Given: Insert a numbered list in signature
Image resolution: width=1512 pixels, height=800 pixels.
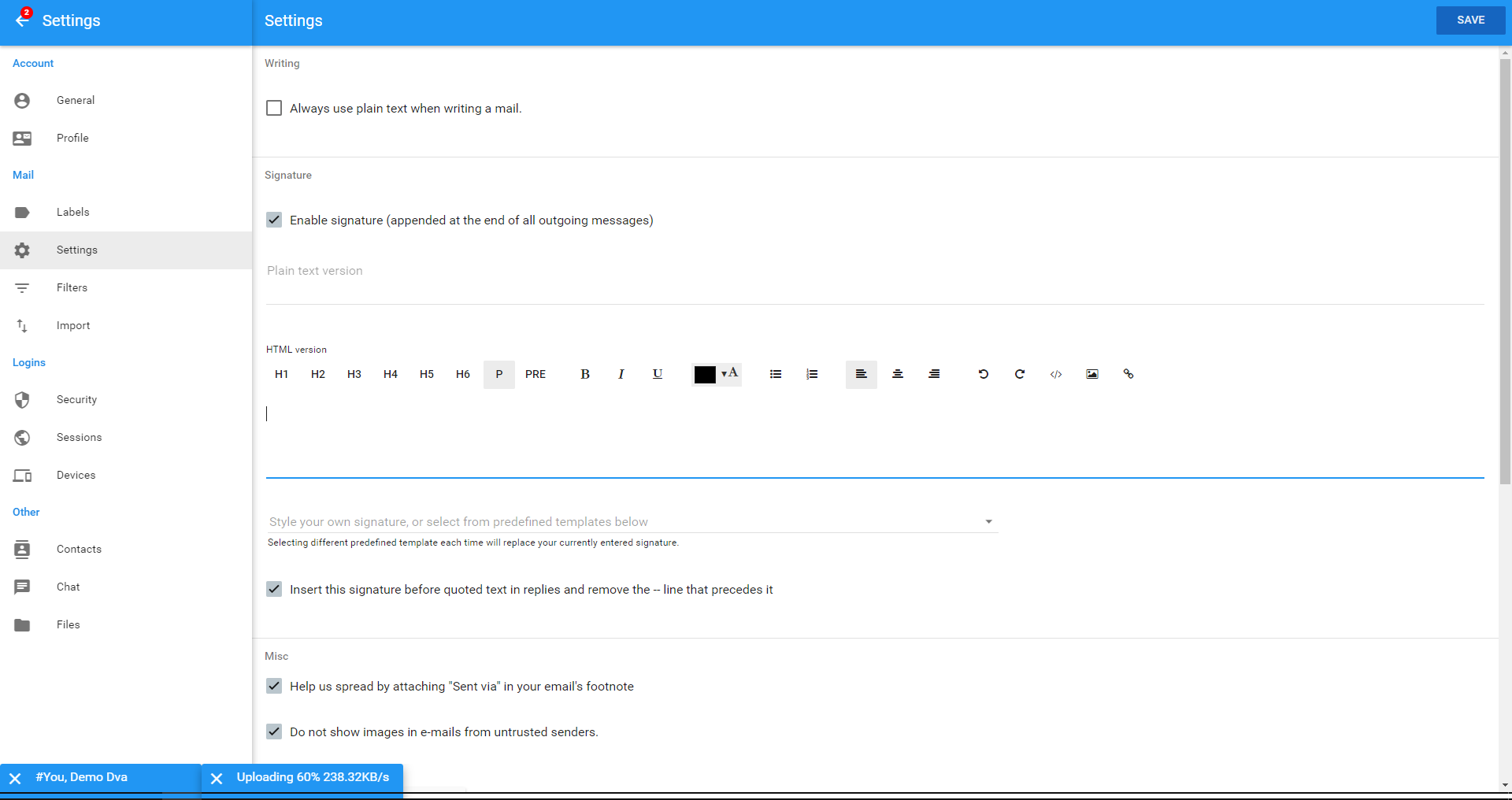Looking at the screenshot, I should 812,374.
